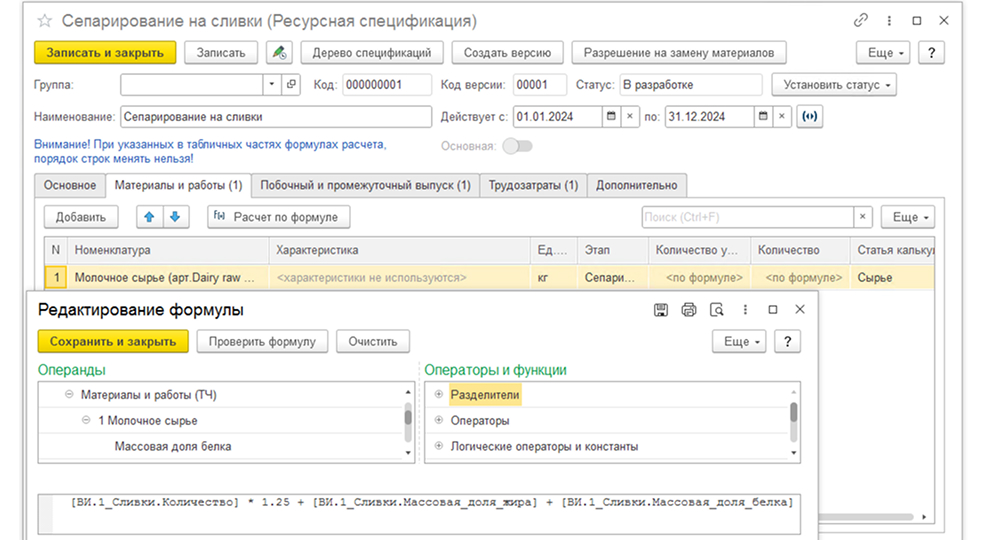Screen dimensions: 987x540
Task: Clear the Действует с date
Action: pyautogui.click(x=630, y=116)
